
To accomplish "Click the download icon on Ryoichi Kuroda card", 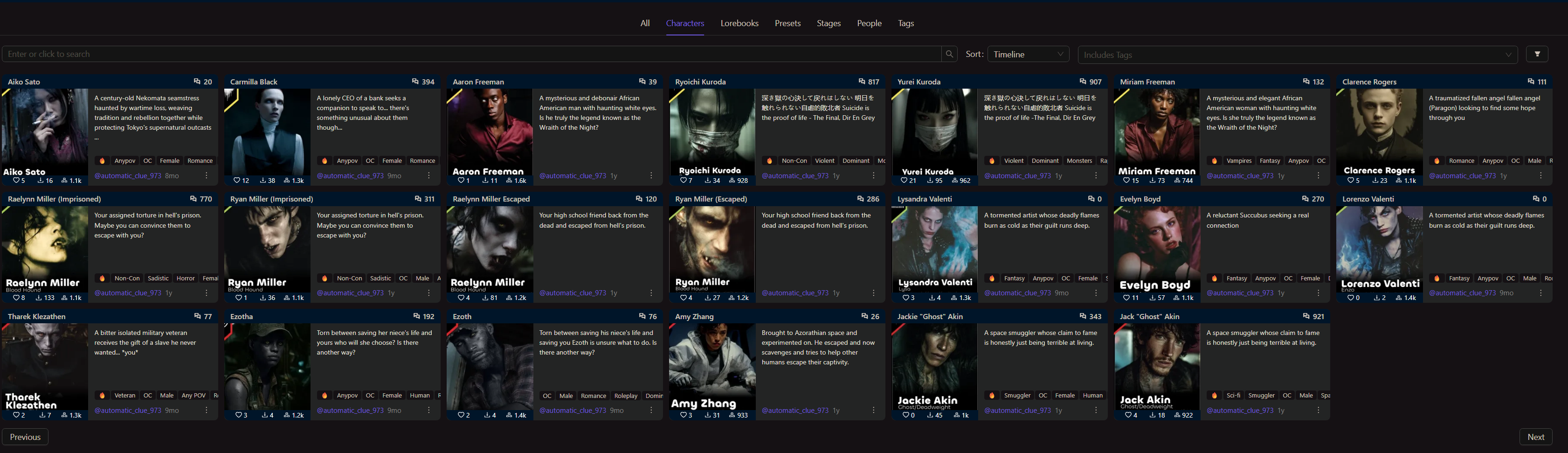I will coord(708,181).
